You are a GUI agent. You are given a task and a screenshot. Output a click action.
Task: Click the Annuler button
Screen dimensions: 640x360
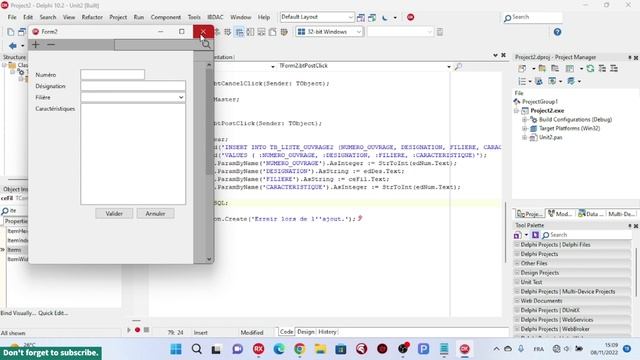156,213
